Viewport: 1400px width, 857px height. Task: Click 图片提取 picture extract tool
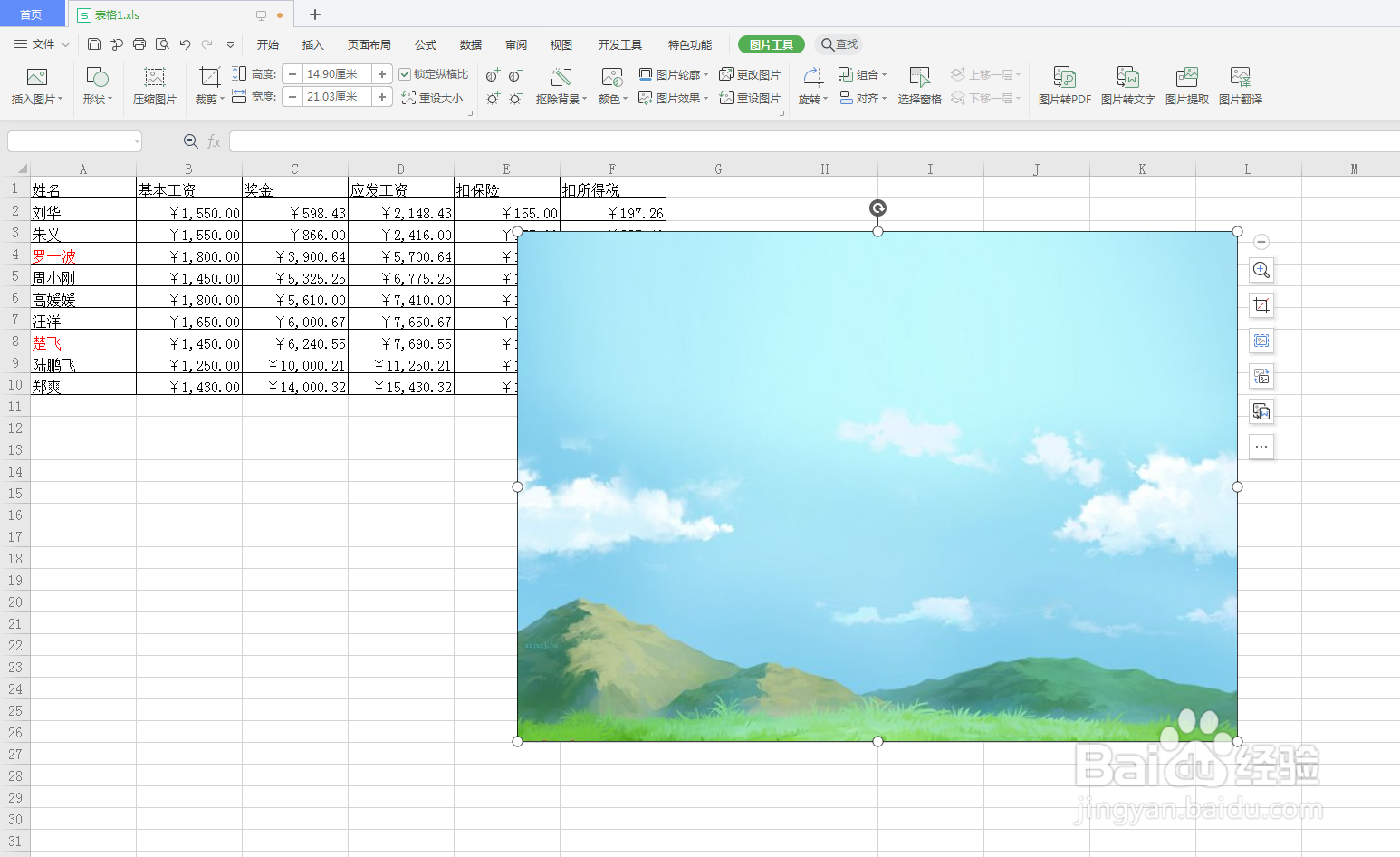click(x=1187, y=86)
